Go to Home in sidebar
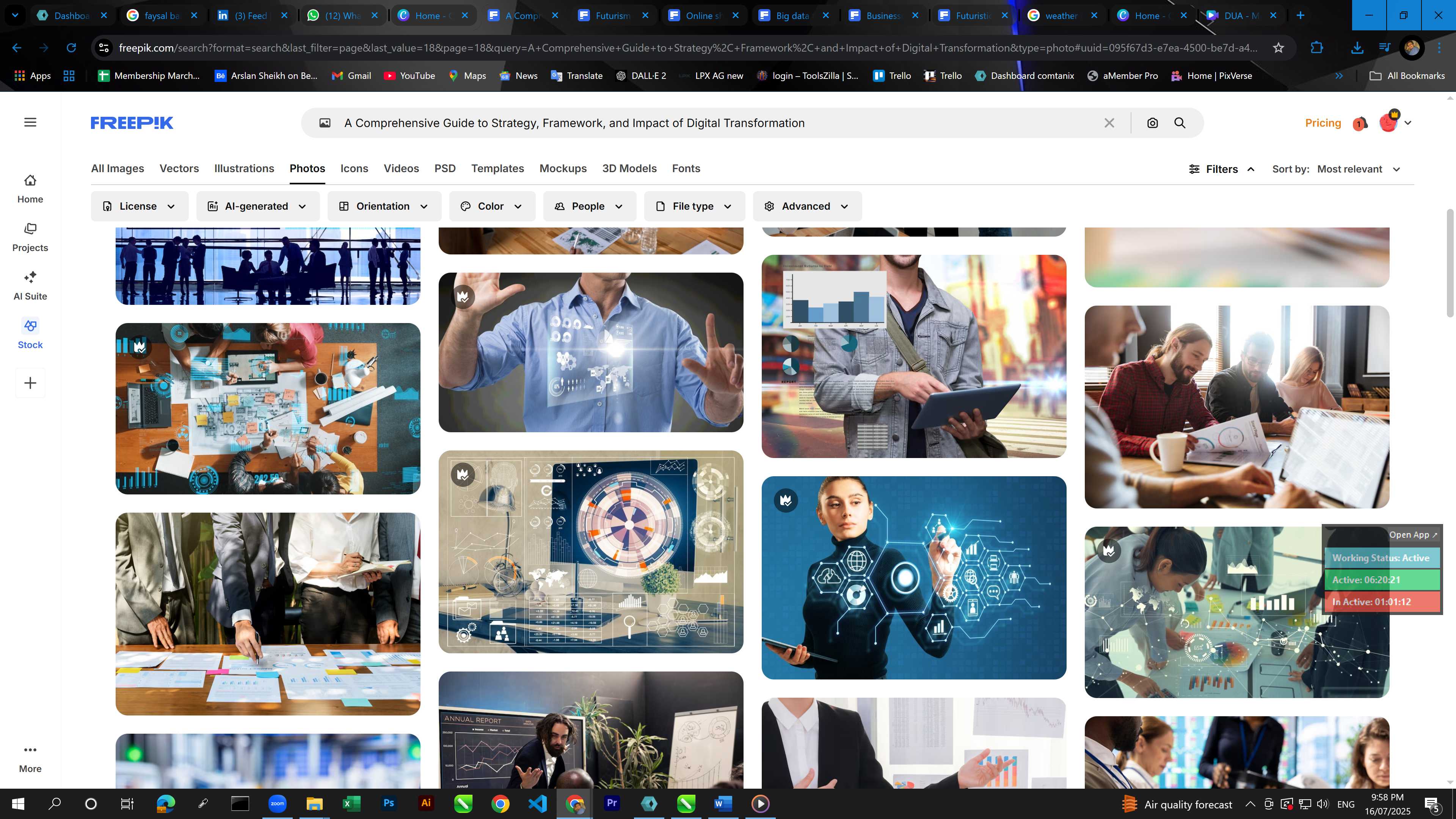Image resolution: width=1456 pixels, height=819 pixels. (x=30, y=189)
